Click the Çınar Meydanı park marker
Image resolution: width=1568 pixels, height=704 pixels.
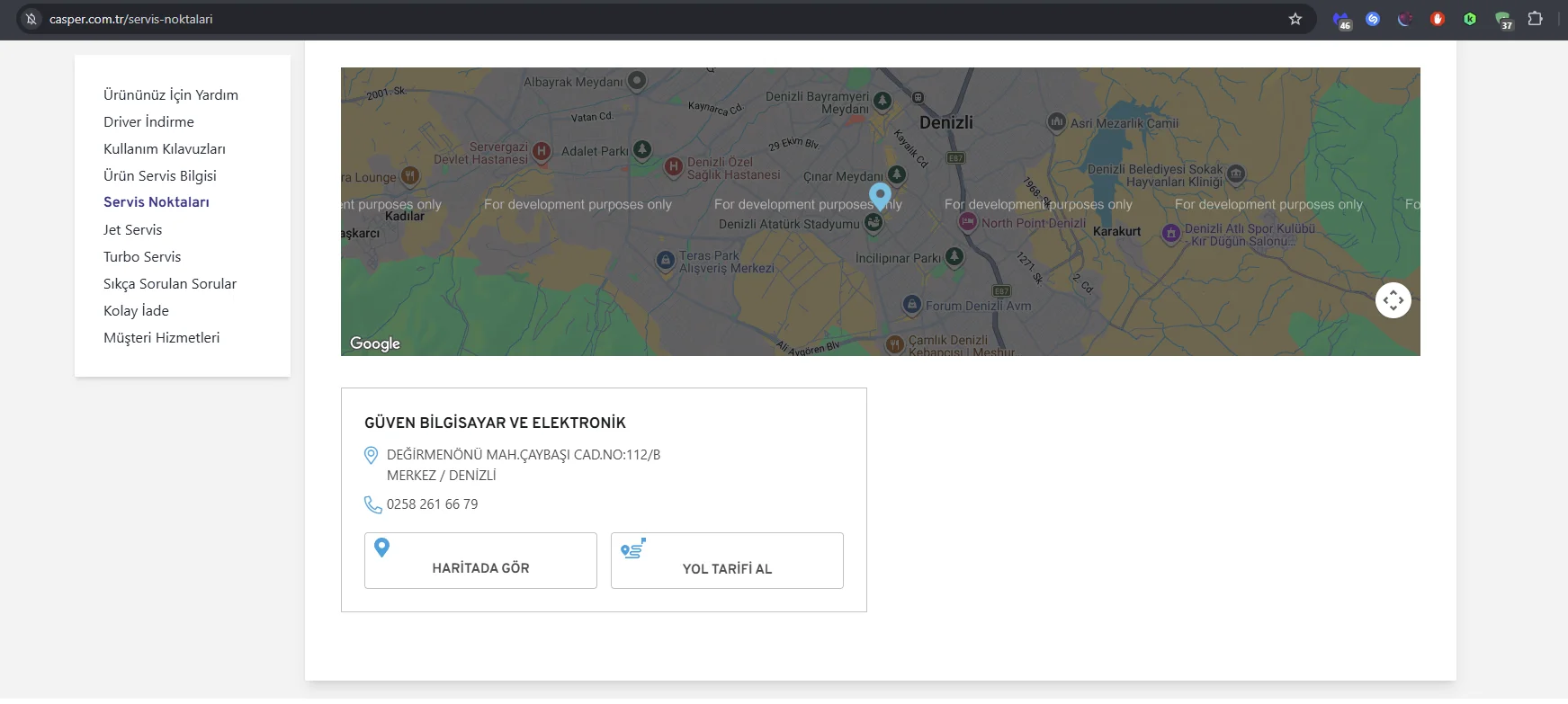pyautogui.click(x=897, y=174)
